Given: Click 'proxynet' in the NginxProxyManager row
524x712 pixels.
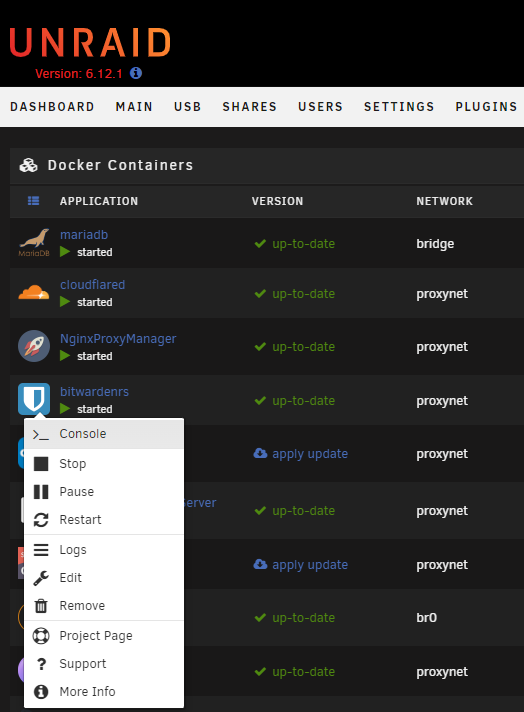Looking at the screenshot, I should pyautogui.click(x=442, y=347).
